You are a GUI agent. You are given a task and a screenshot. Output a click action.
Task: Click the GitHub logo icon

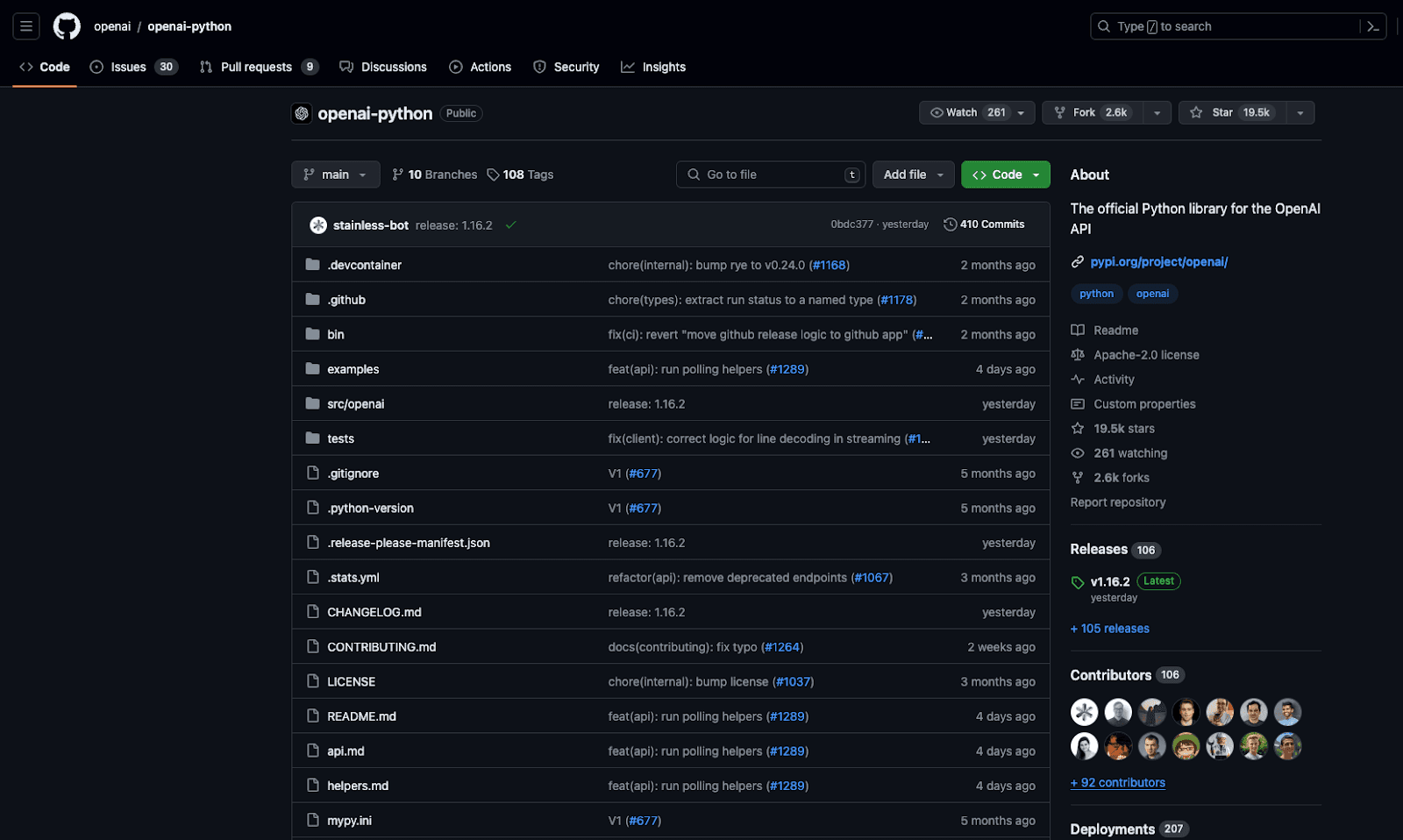point(67,26)
